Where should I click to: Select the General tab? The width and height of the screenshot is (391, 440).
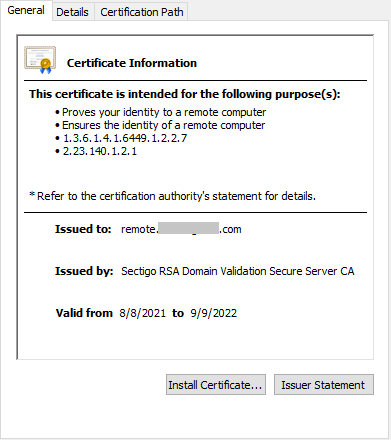point(26,10)
